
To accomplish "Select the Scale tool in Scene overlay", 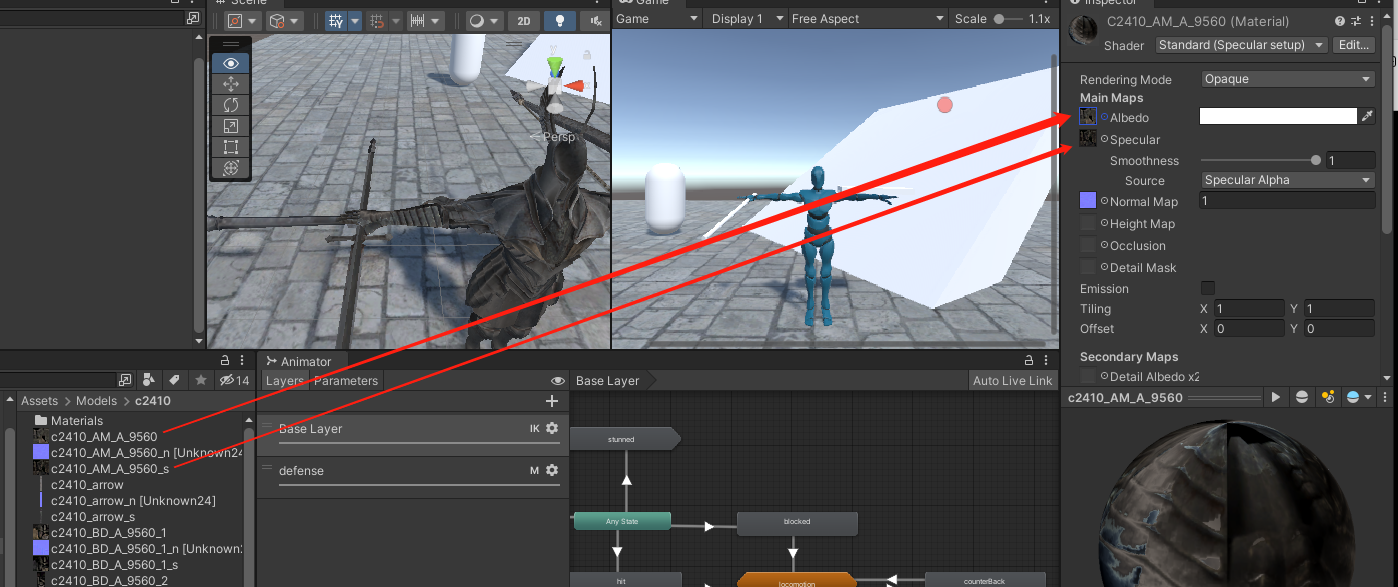I will click(x=231, y=126).
